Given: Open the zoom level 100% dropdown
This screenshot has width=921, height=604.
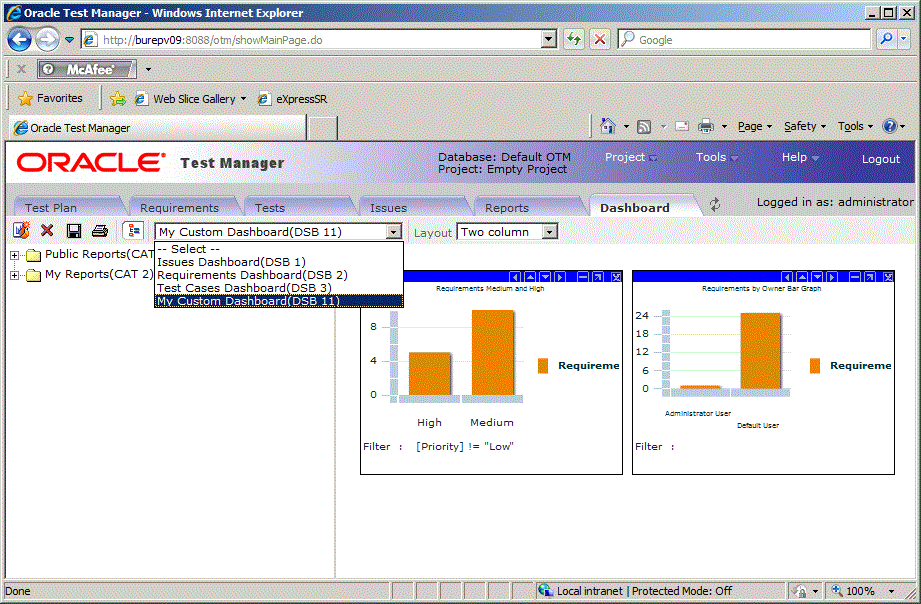Looking at the screenshot, I should click(x=891, y=591).
